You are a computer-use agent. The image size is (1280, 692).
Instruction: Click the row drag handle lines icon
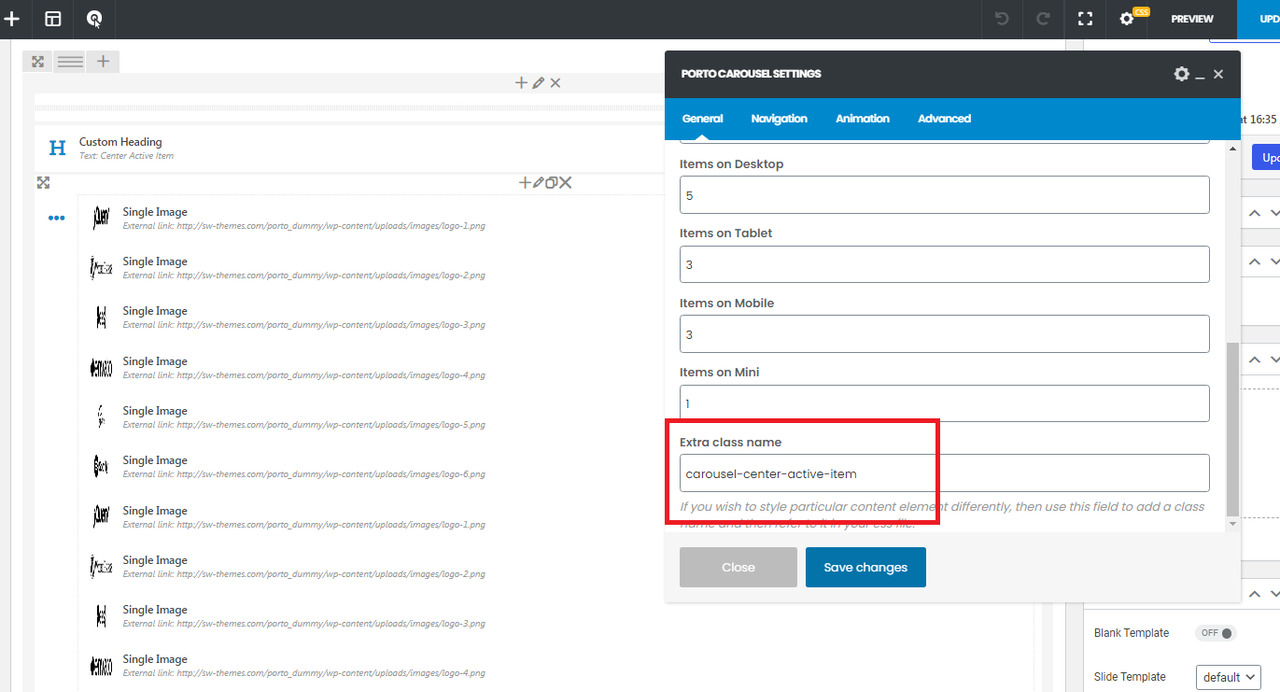point(70,62)
